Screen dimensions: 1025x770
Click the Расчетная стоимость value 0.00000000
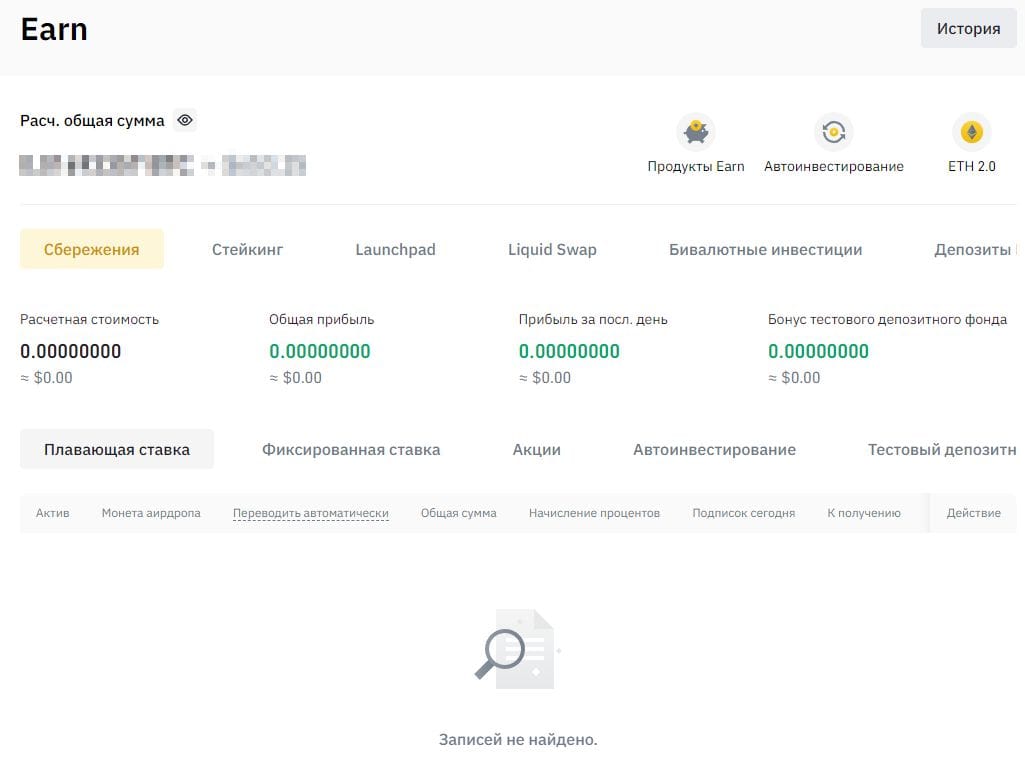click(71, 351)
